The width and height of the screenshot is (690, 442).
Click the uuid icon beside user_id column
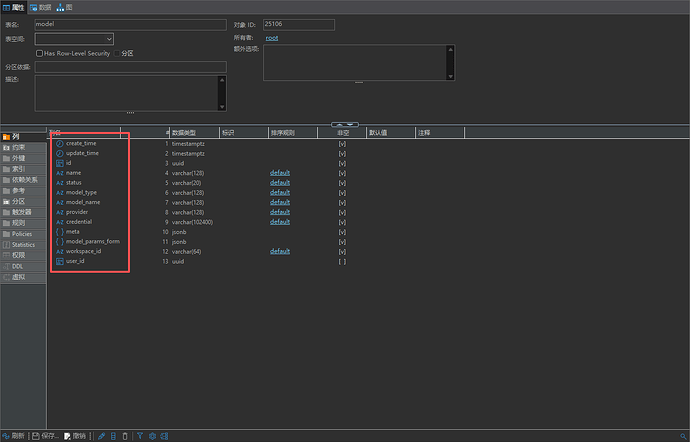point(60,261)
